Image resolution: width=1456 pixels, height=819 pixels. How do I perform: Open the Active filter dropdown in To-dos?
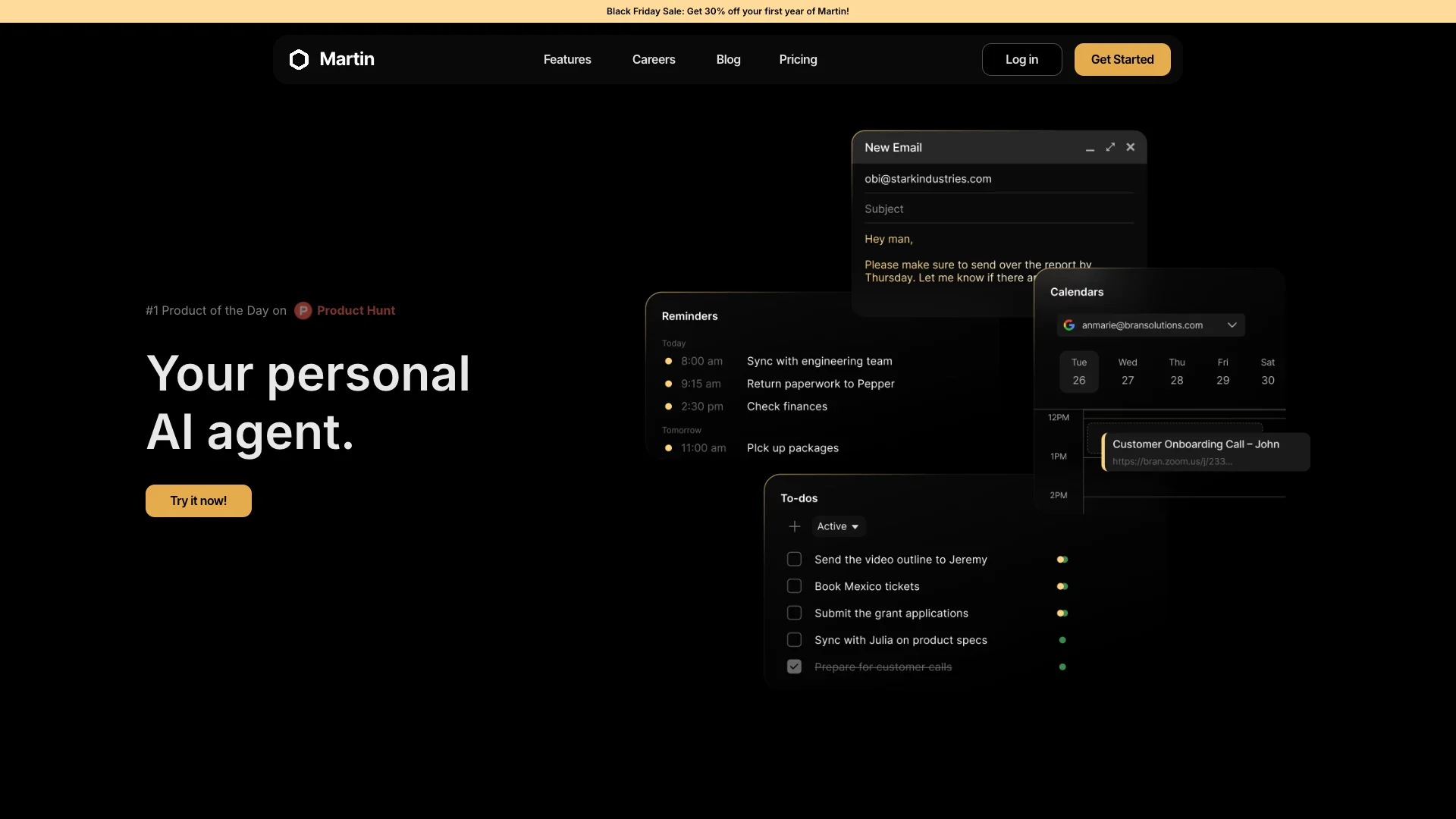(838, 526)
